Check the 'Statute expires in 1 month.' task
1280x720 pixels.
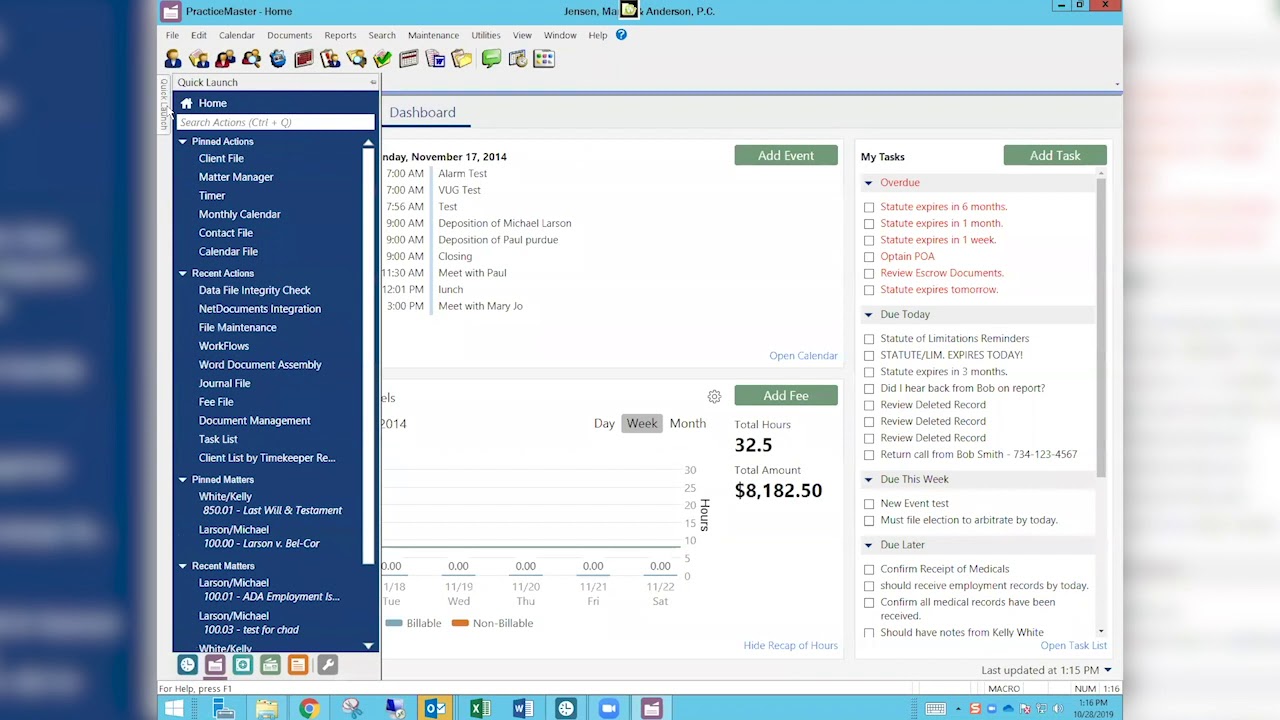(x=869, y=223)
